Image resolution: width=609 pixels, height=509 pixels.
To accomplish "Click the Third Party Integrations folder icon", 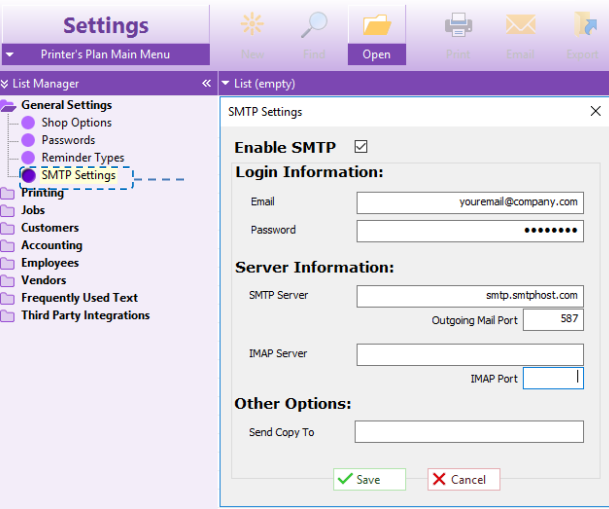I will point(7,316).
